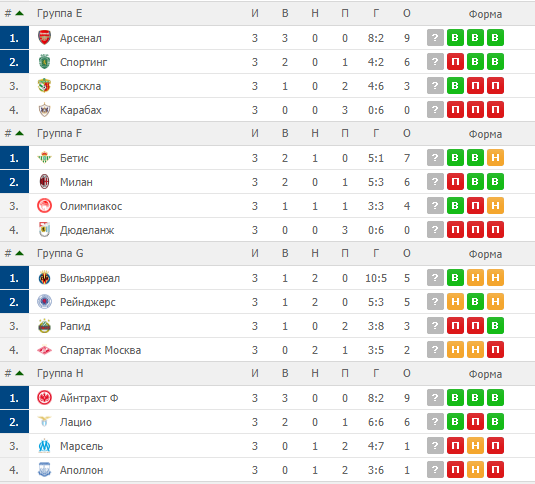535x484 pixels.
Task: Click the Group G points column header
Action: (407, 253)
